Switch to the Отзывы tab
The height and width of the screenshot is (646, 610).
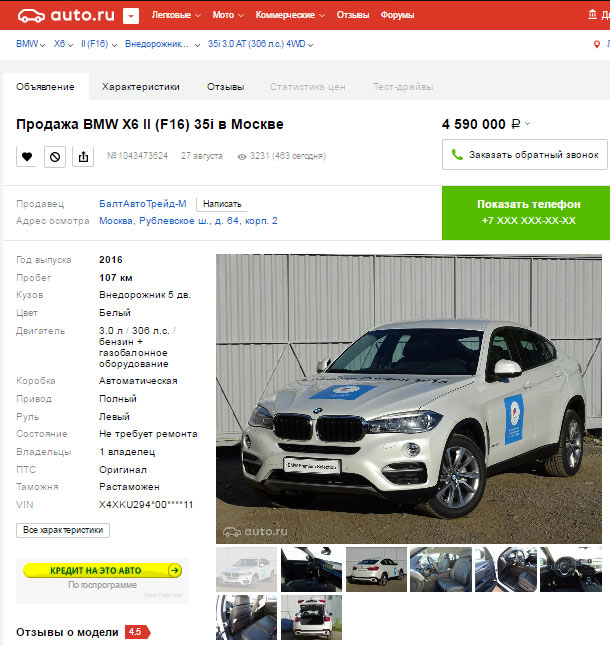pos(226,87)
